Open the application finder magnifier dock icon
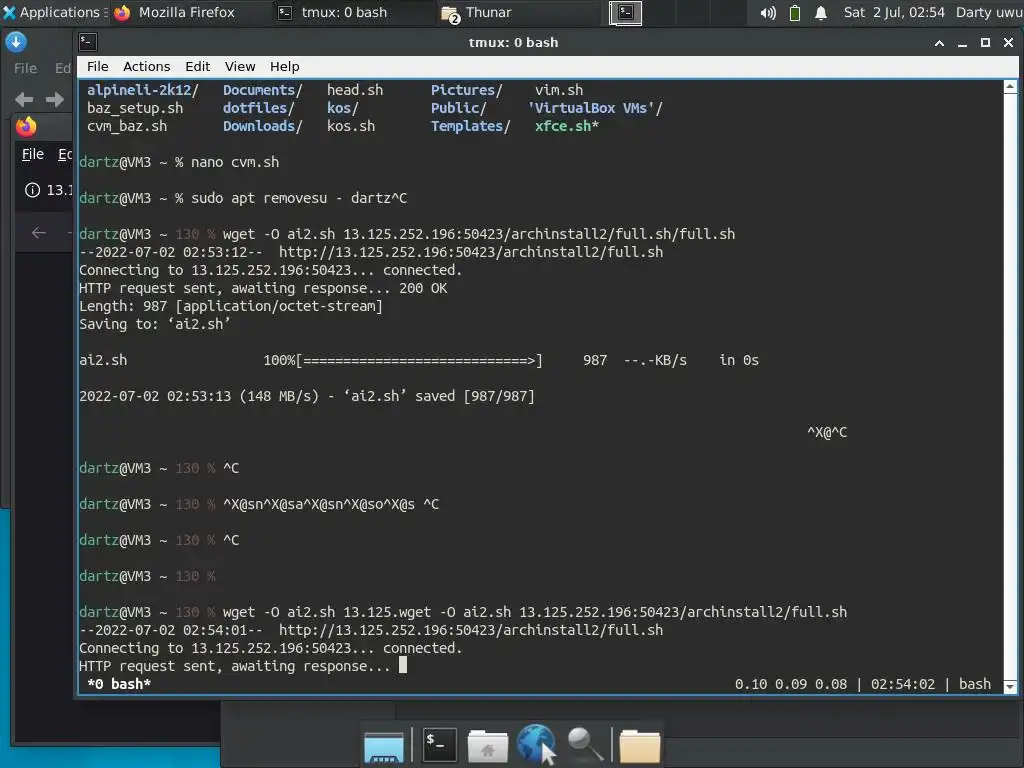The image size is (1024, 768). (584, 744)
